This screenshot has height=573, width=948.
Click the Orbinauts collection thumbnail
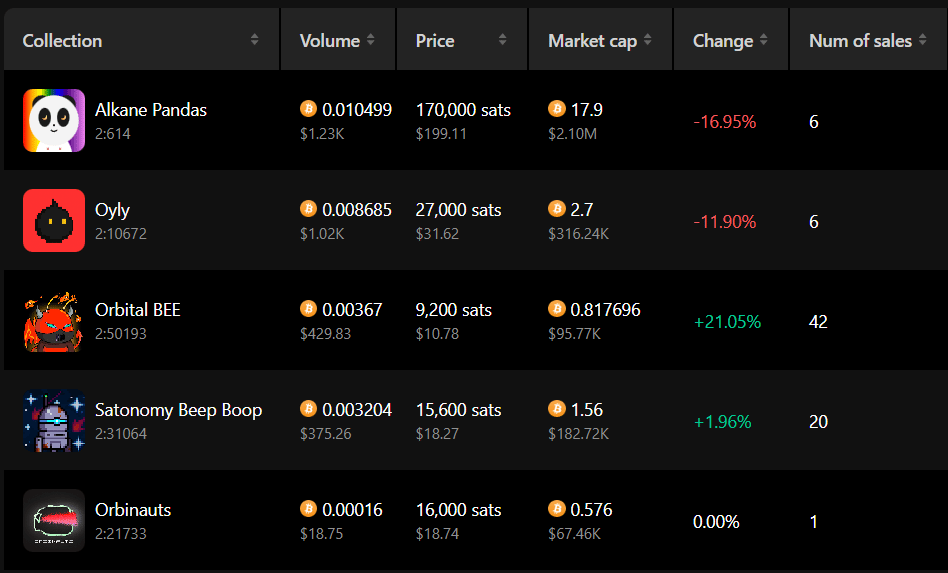click(54, 520)
